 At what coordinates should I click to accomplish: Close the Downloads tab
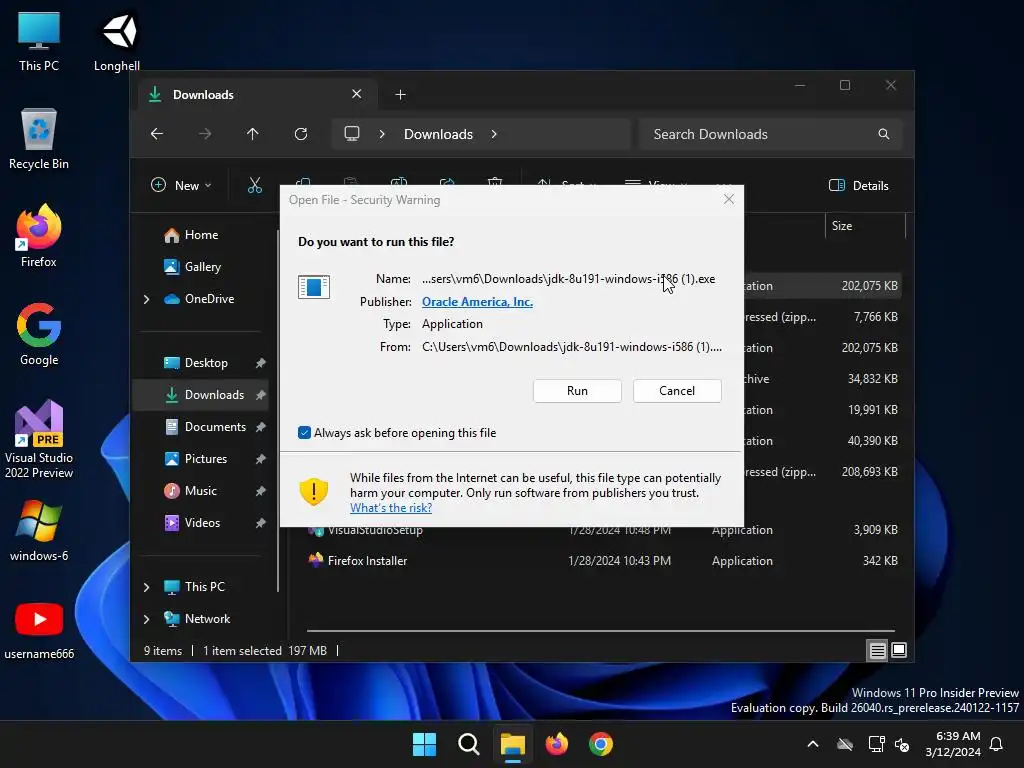(357, 94)
